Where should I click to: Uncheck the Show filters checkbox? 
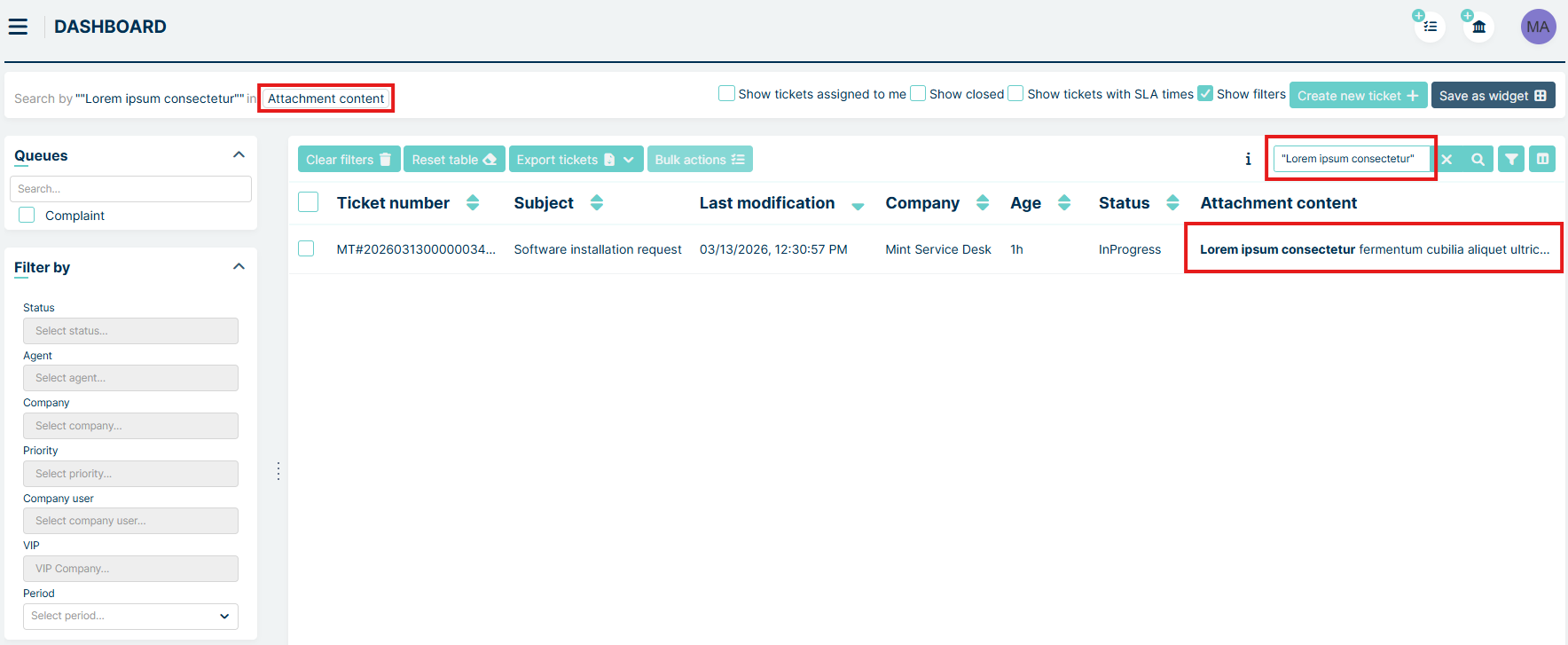pyautogui.click(x=1205, y=93)
